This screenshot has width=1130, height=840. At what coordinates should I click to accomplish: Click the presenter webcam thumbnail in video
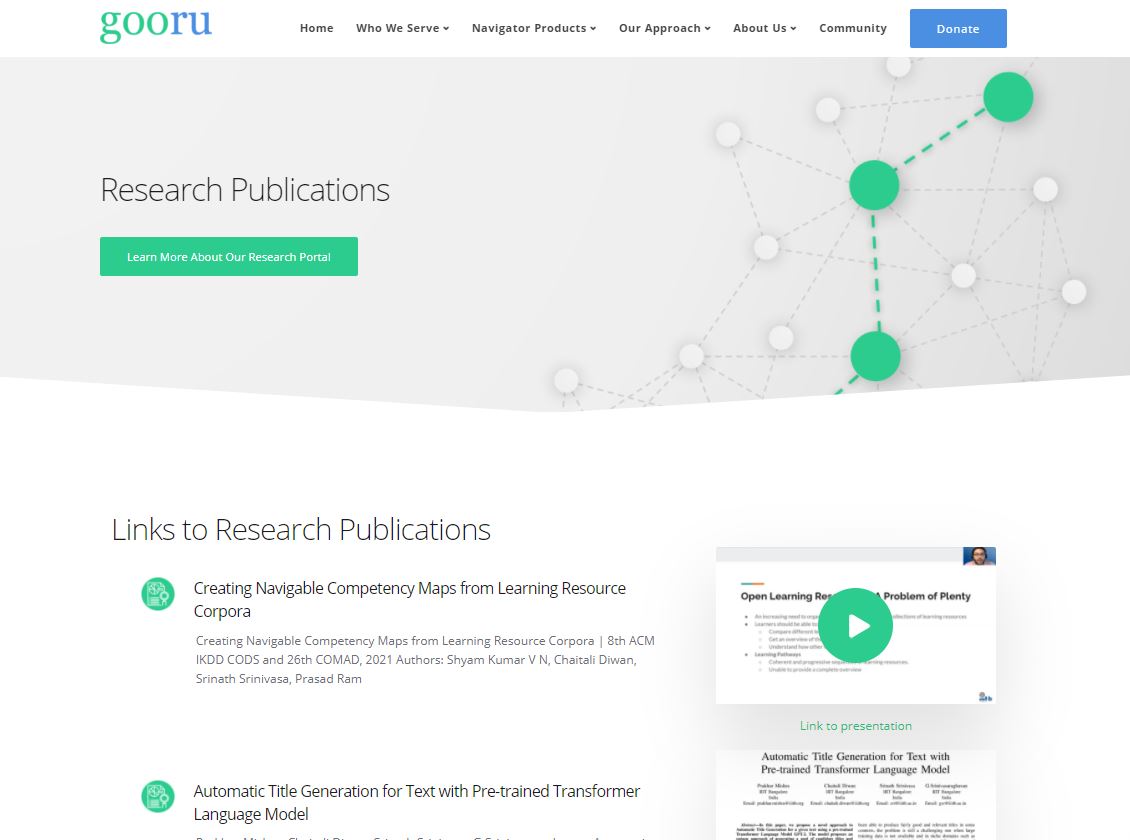coord(979,556)
